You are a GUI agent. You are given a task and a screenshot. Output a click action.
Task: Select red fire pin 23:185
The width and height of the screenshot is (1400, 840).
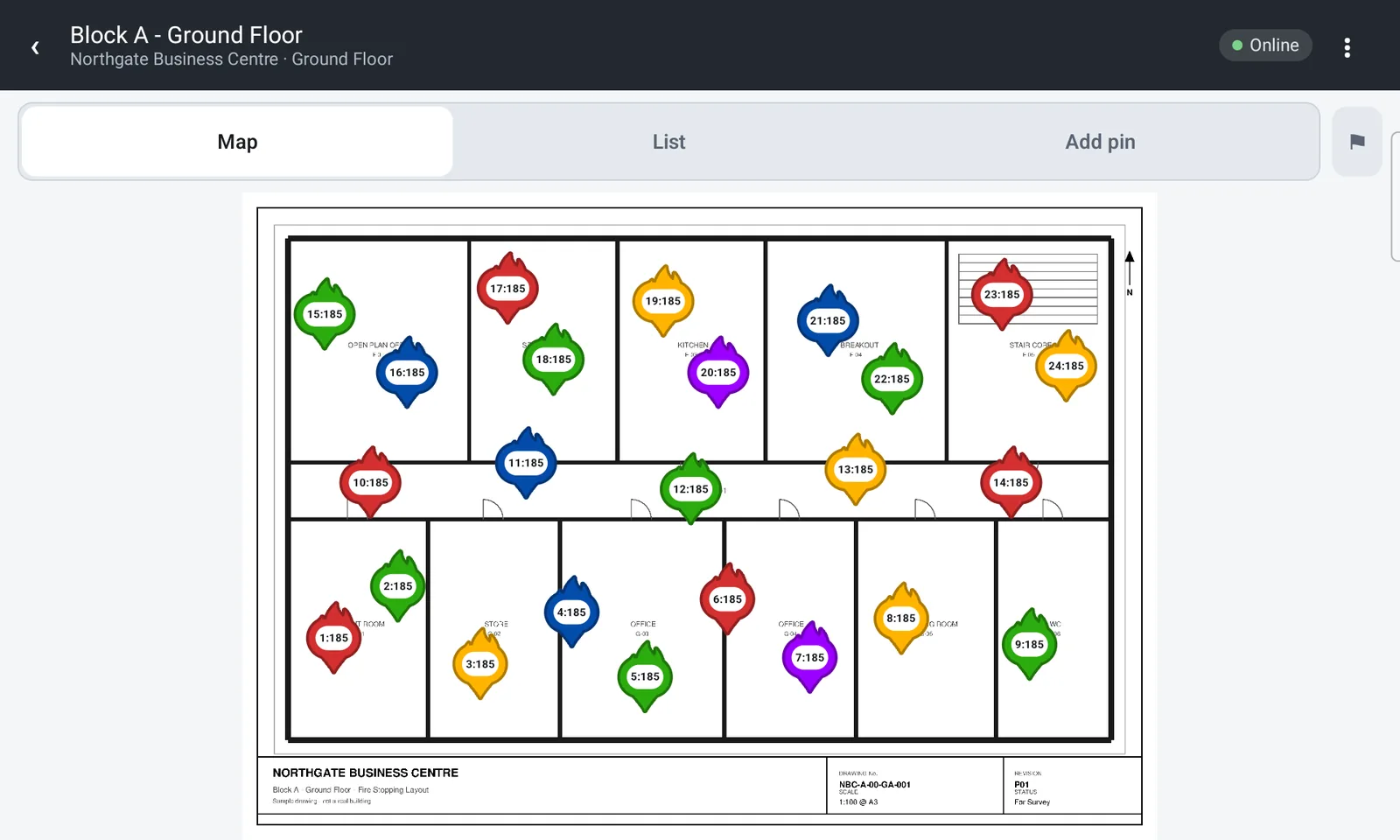coord(1002,295)
